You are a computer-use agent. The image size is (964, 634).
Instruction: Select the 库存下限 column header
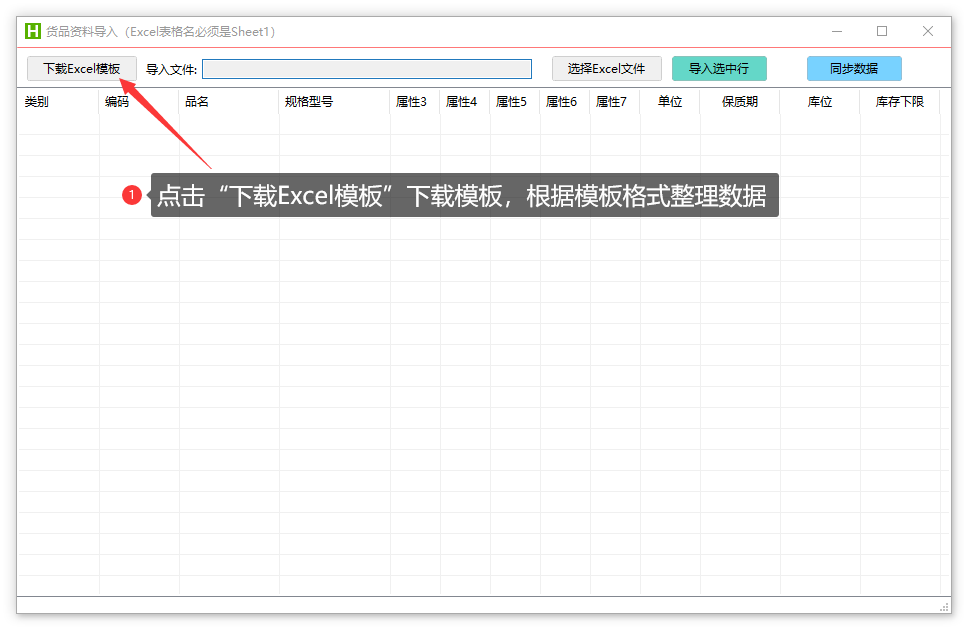[x=900, y=102]
